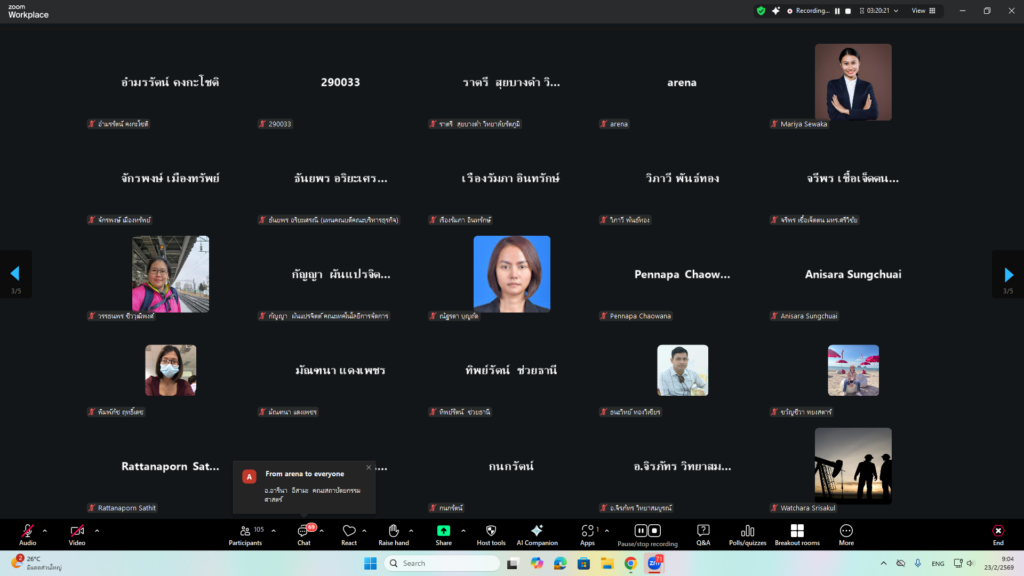Launch the AI Companion

[x=536, y=534]
